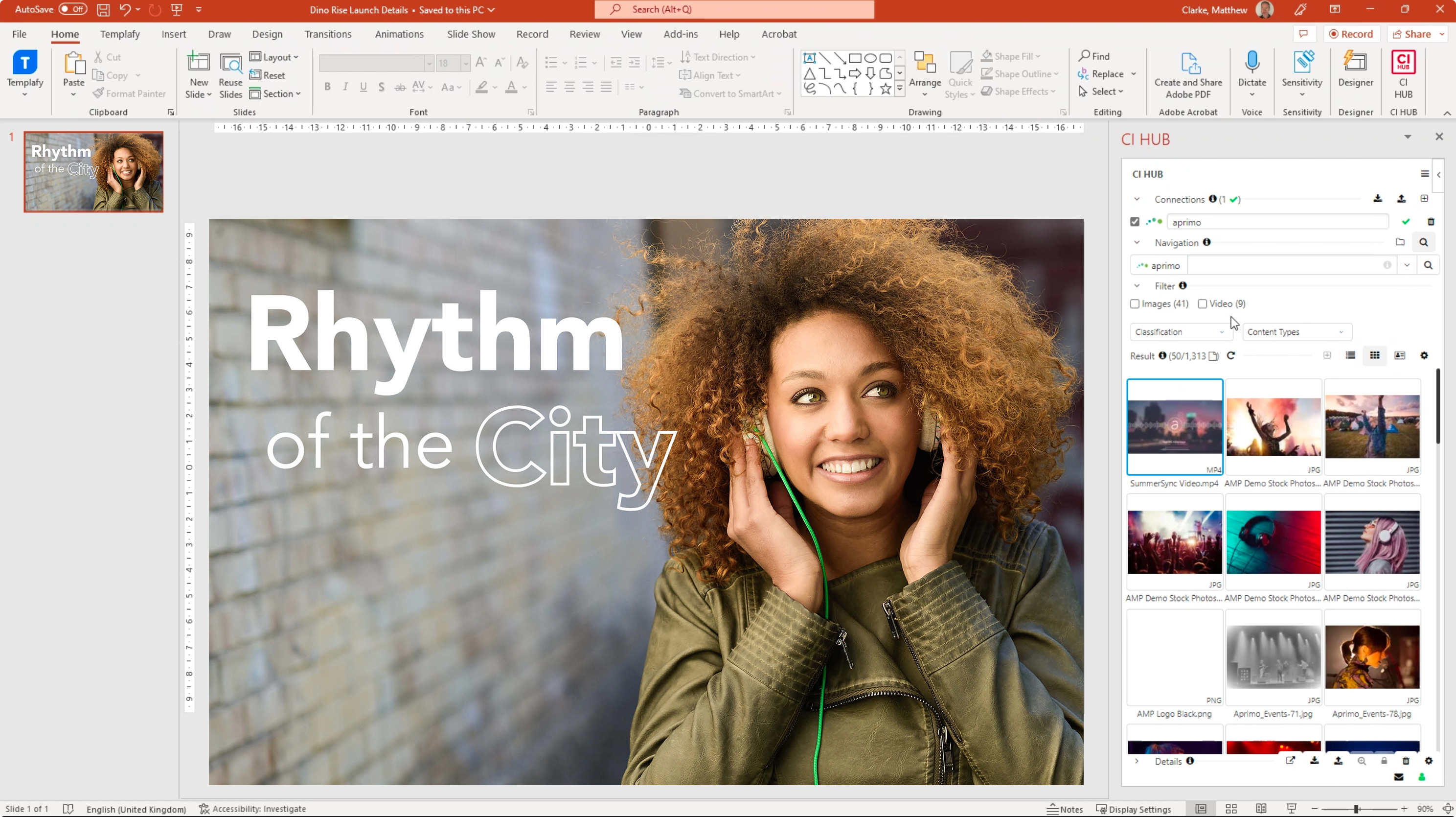This screenshot has width=1456, height=817.
Task: Toggle Italic formatting
Action: click(x=345, y=87)
